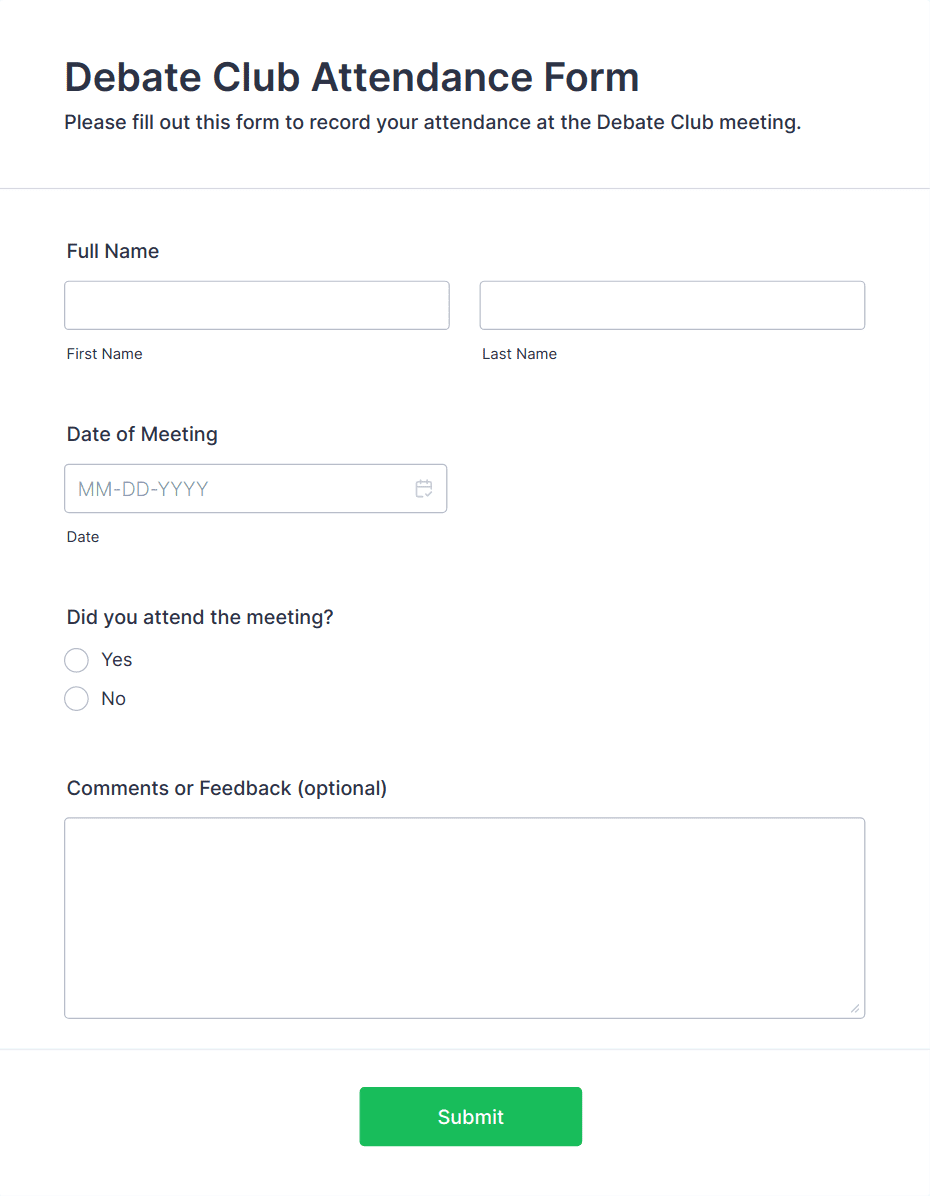Click the "First Name" sublabel
Viewport: 930px width, 1196px height.
tap(105, 354)
